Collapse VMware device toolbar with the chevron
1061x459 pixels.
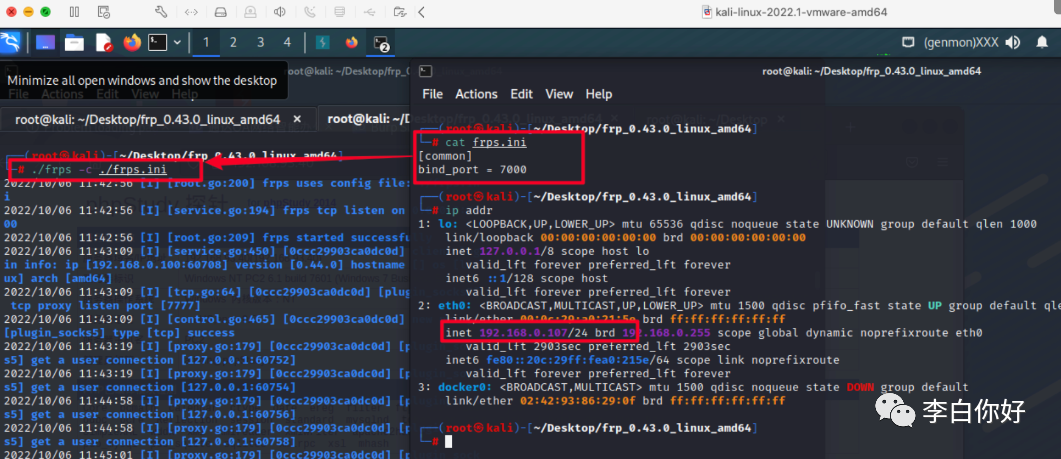[422, 12]
